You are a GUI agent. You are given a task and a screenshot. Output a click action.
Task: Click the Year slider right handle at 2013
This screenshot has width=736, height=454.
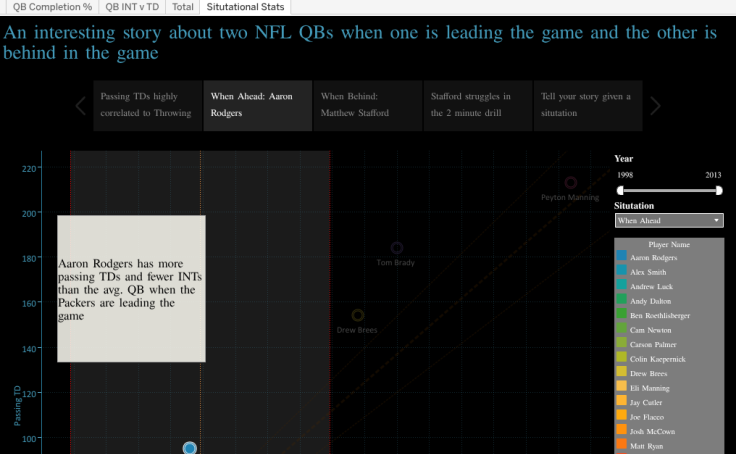click(x=719, y=190)
